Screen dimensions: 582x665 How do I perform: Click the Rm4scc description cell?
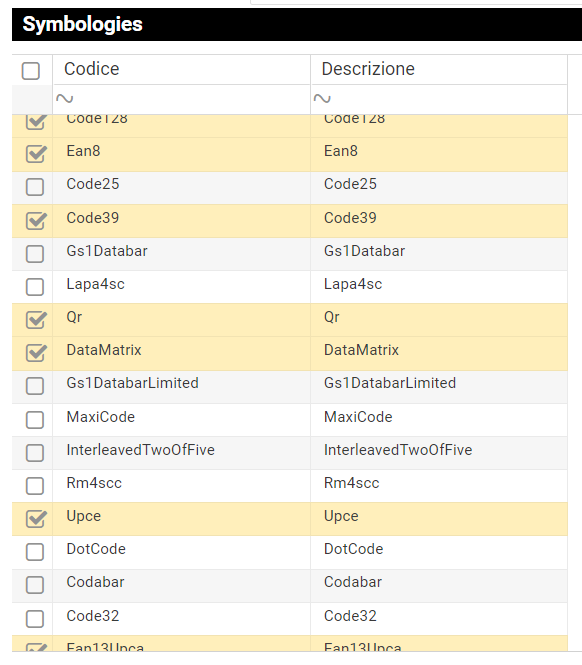[439, 486]
